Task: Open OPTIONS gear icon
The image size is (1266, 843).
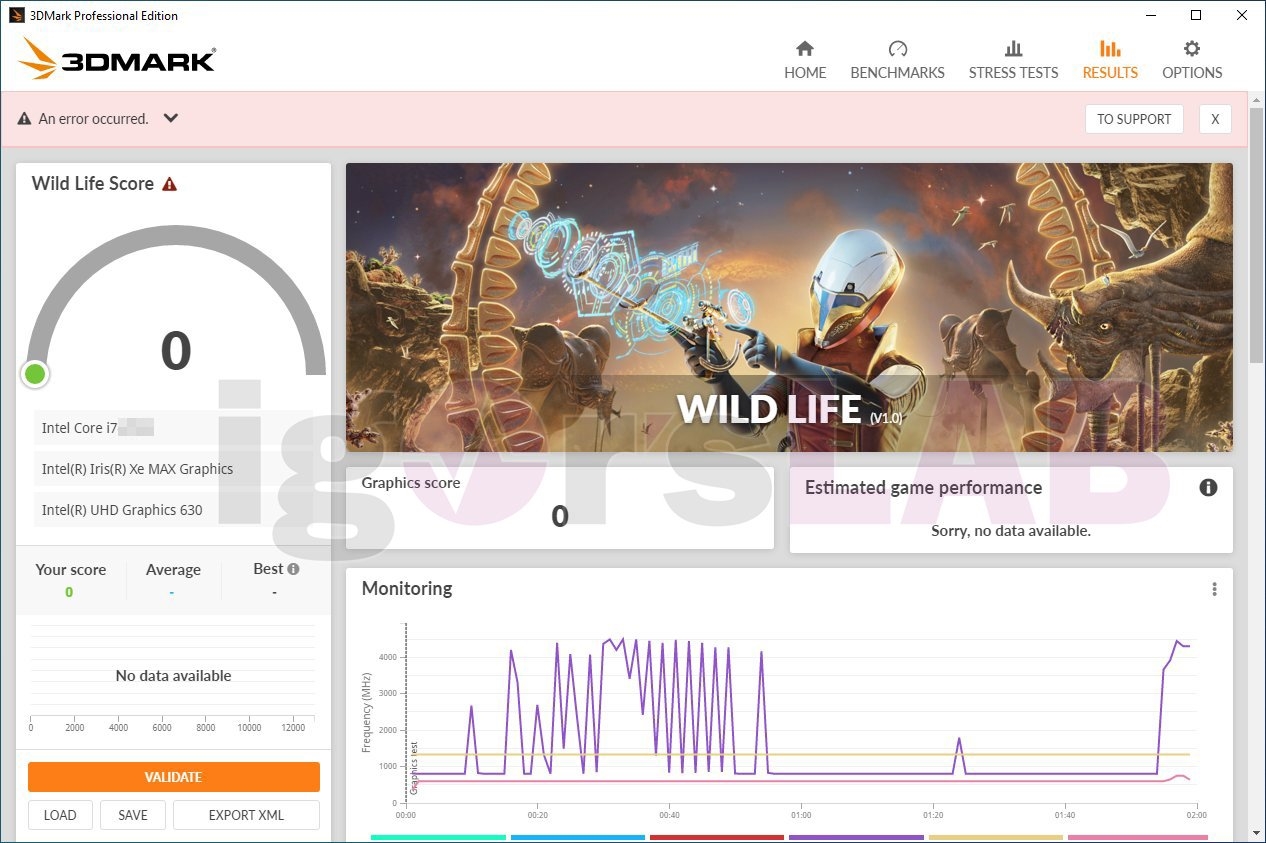Action: point(1192,49)
